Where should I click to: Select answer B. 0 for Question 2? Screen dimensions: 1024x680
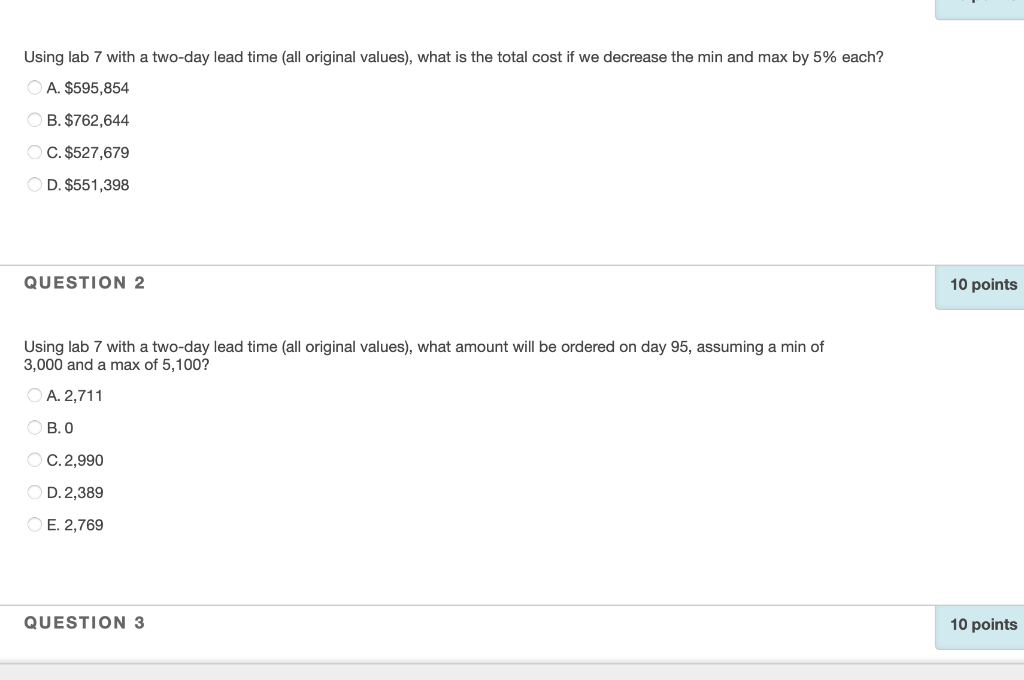[x=34, y=427]
